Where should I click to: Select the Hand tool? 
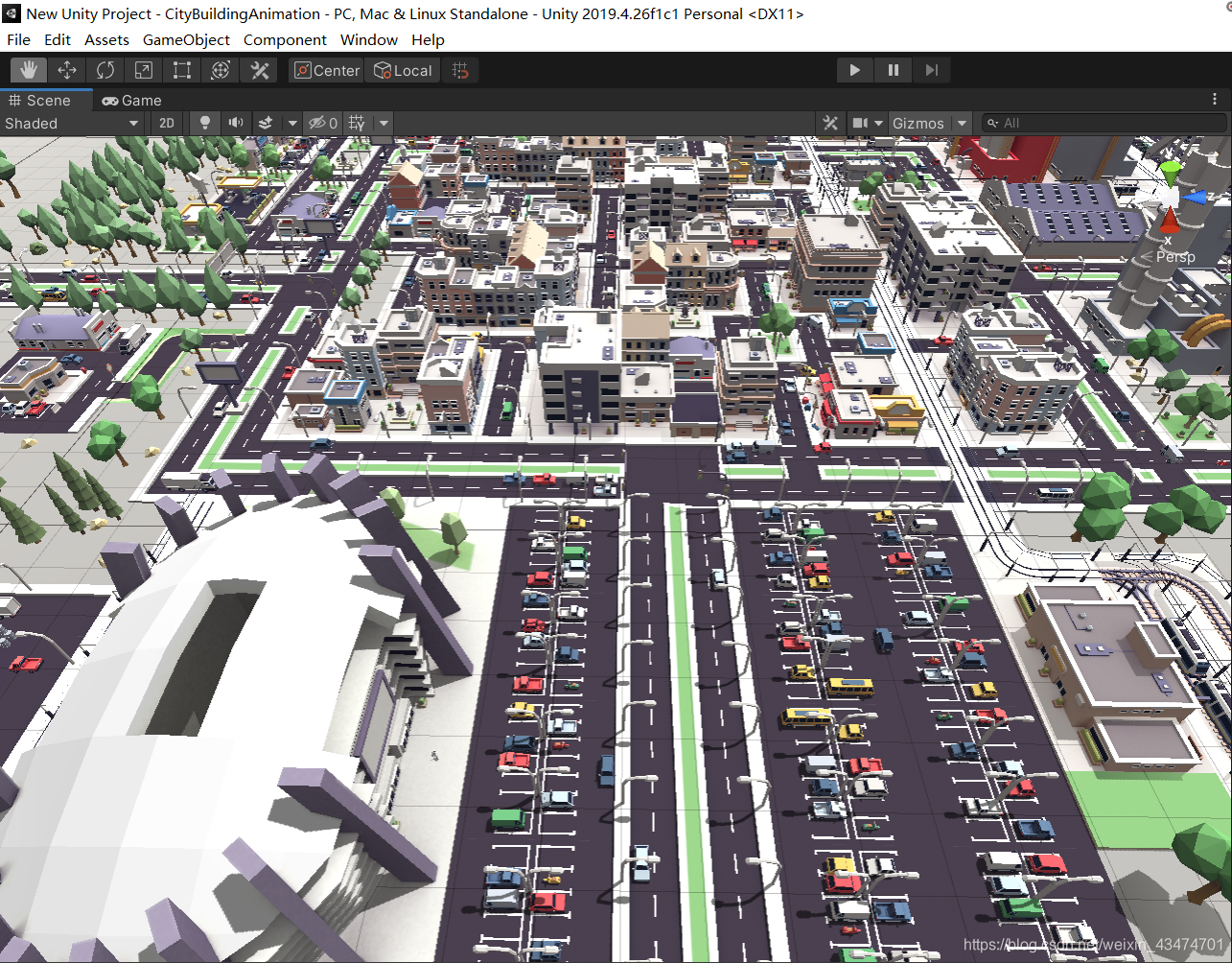(x=29, y=70)
